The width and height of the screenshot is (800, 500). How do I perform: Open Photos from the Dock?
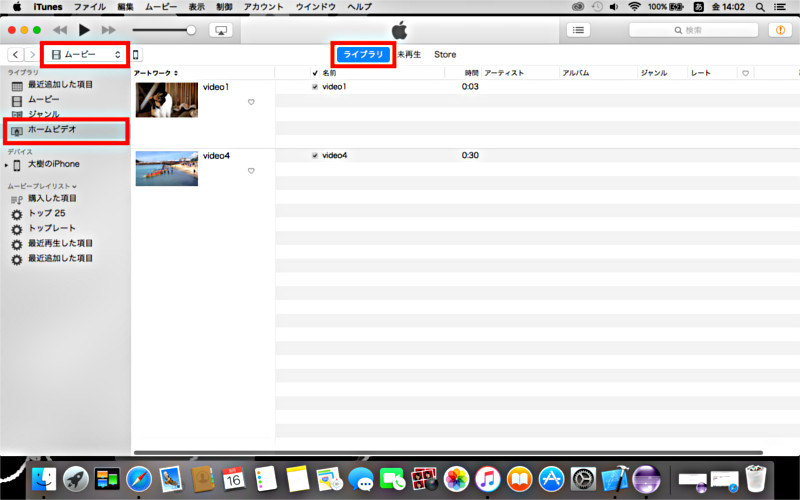click(x=456, y=480)
